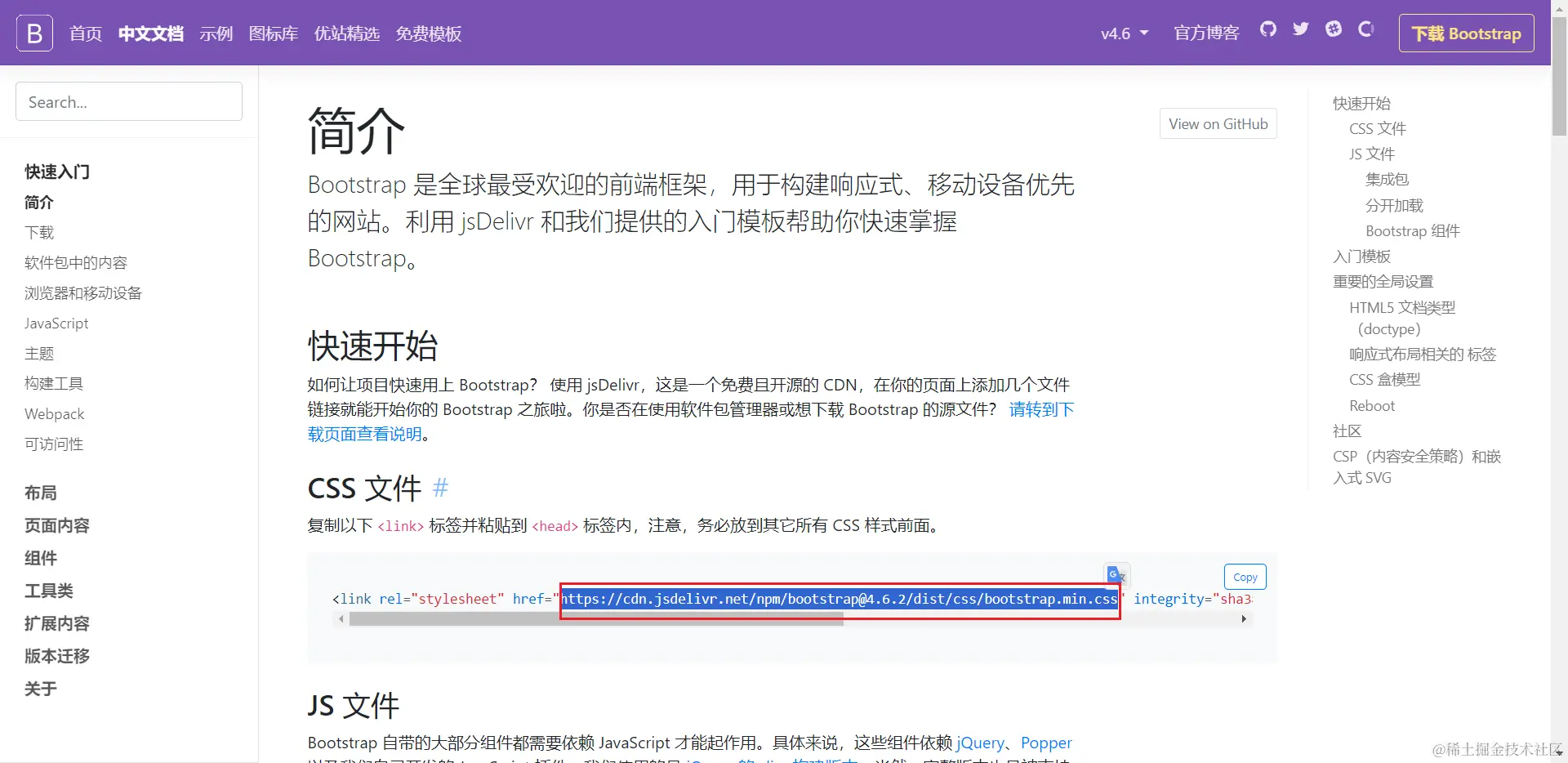Click the right scroll arrow of the code block
Screen dimensions: 1568x763
[x=1244, y=618]
